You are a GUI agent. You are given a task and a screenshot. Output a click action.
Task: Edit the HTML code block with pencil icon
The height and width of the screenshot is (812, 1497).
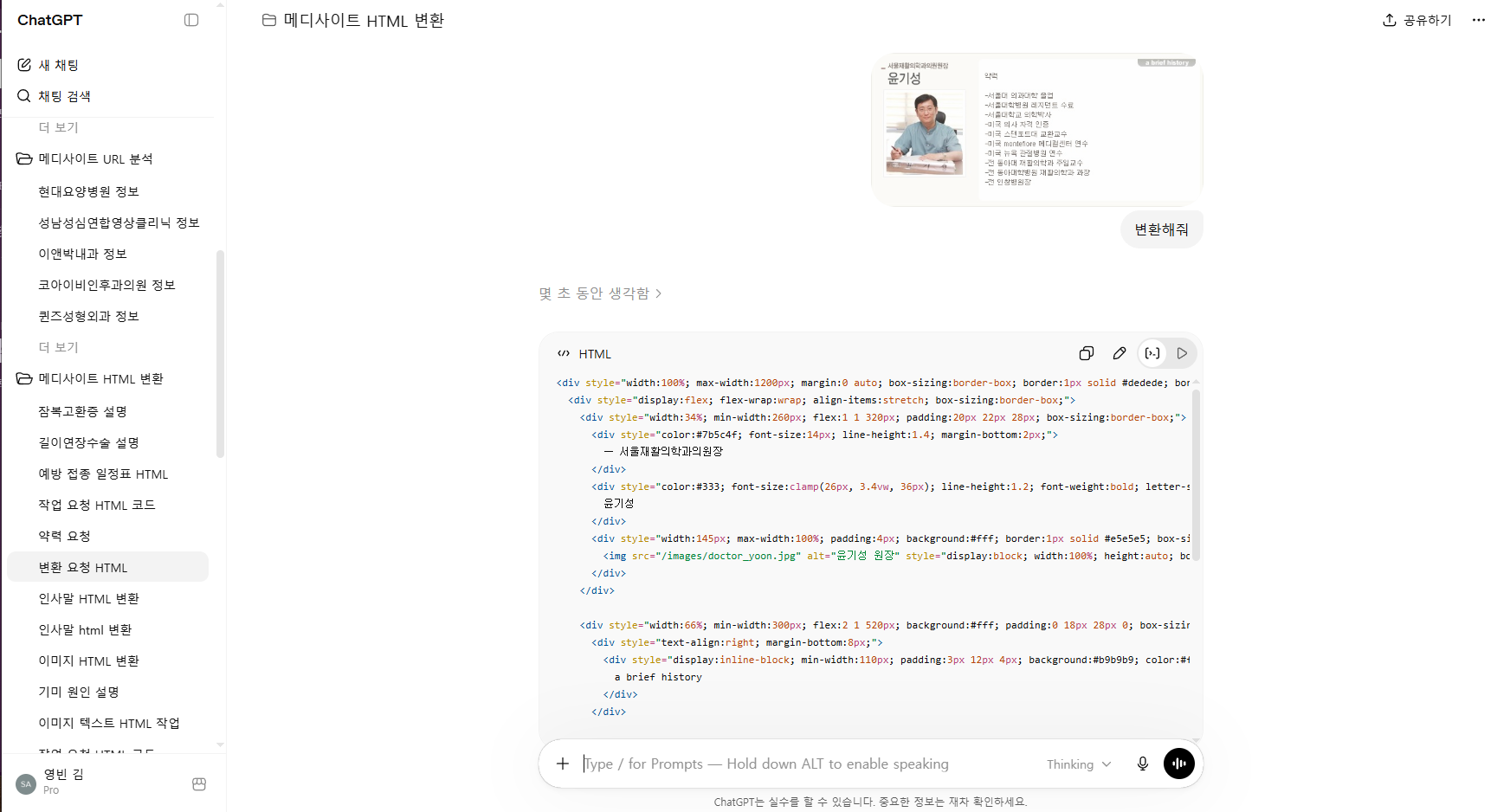click(1120, 353)
